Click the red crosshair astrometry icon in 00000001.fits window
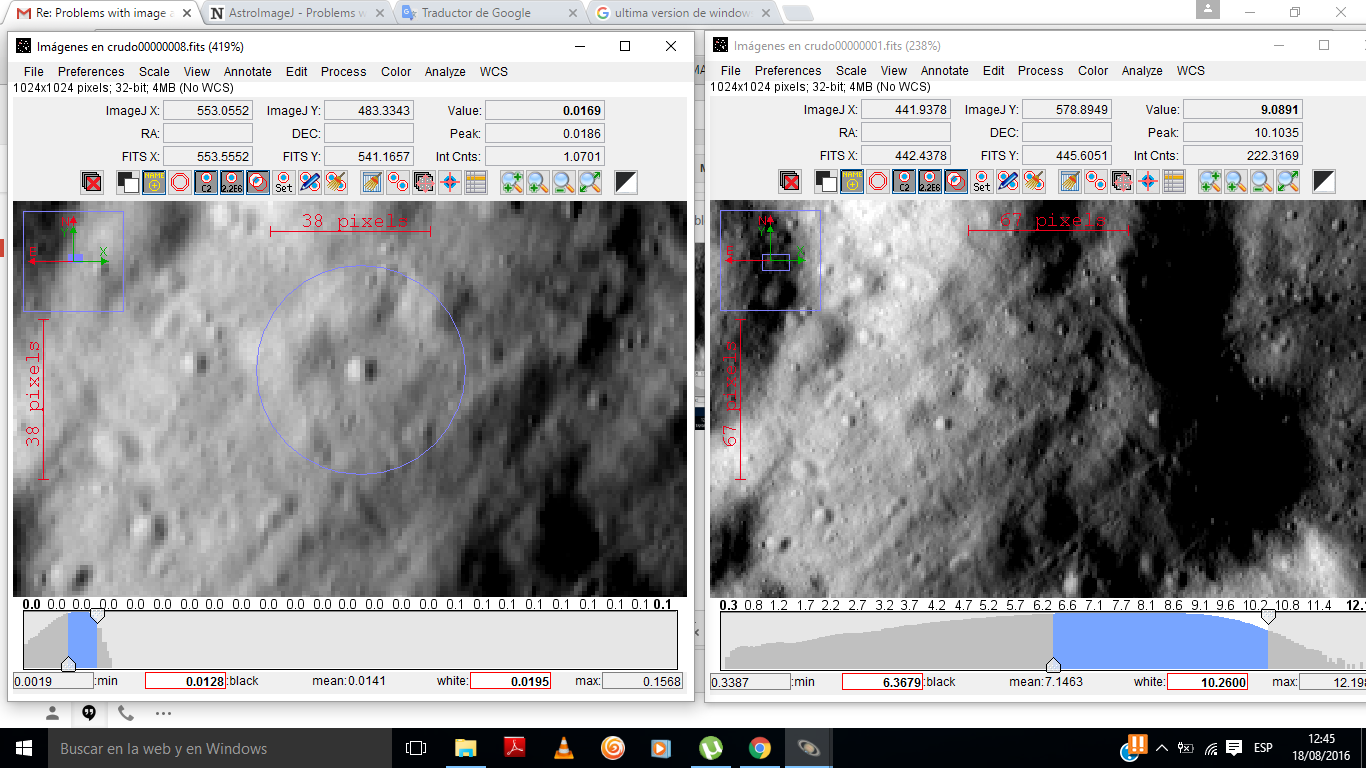 click(x=1148, y=181)
